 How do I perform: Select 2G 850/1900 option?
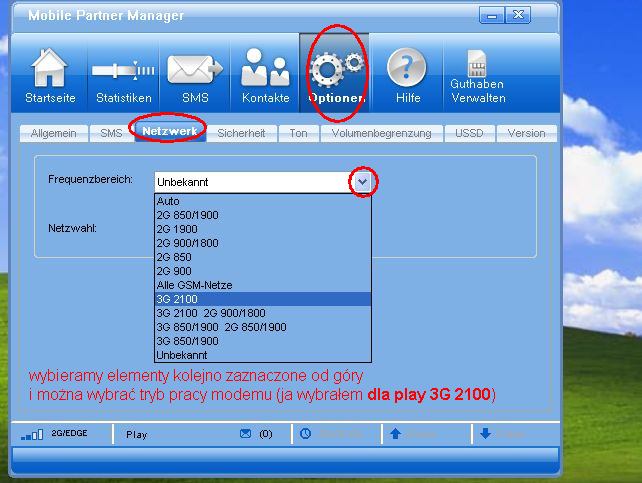(x=263, y=215)
